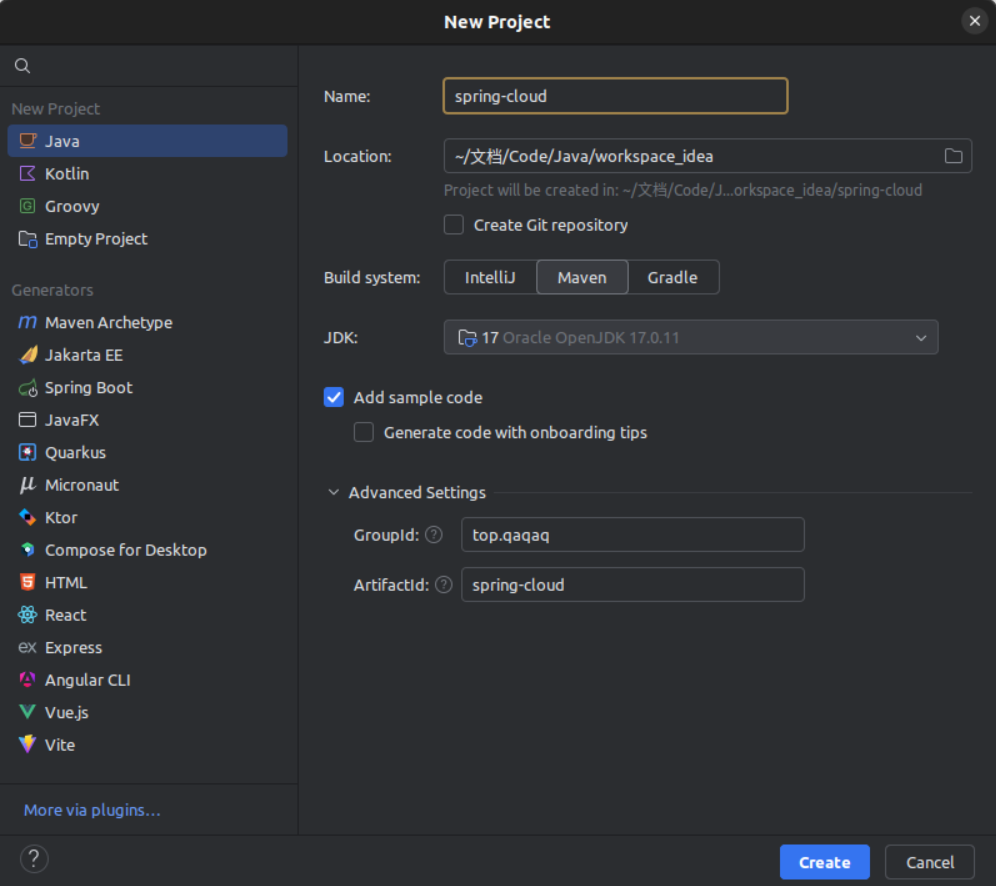996x886 pixels.
Task: Open the JDK dropdown
Action: click(x=690, y=337)
